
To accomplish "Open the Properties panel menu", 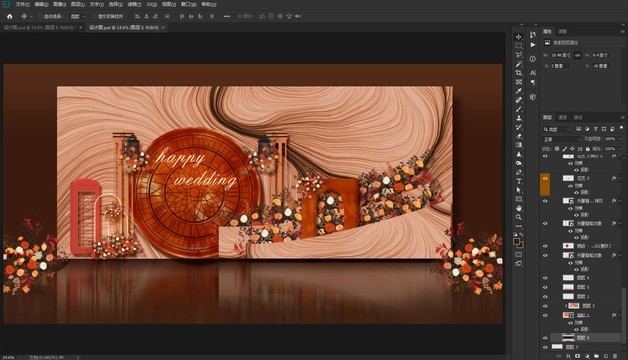I will (622, 31).
